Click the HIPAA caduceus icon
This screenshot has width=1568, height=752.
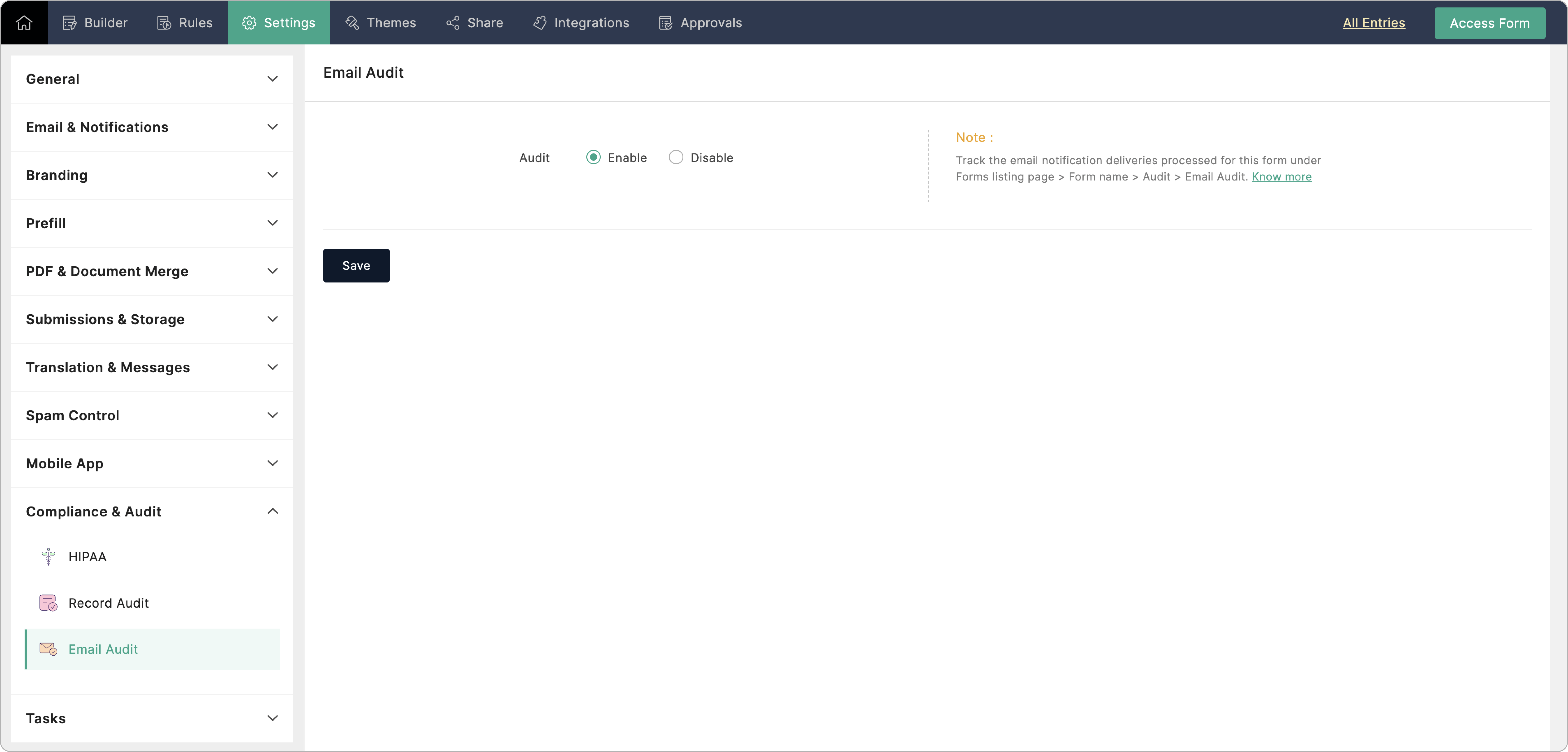point(48,557)
